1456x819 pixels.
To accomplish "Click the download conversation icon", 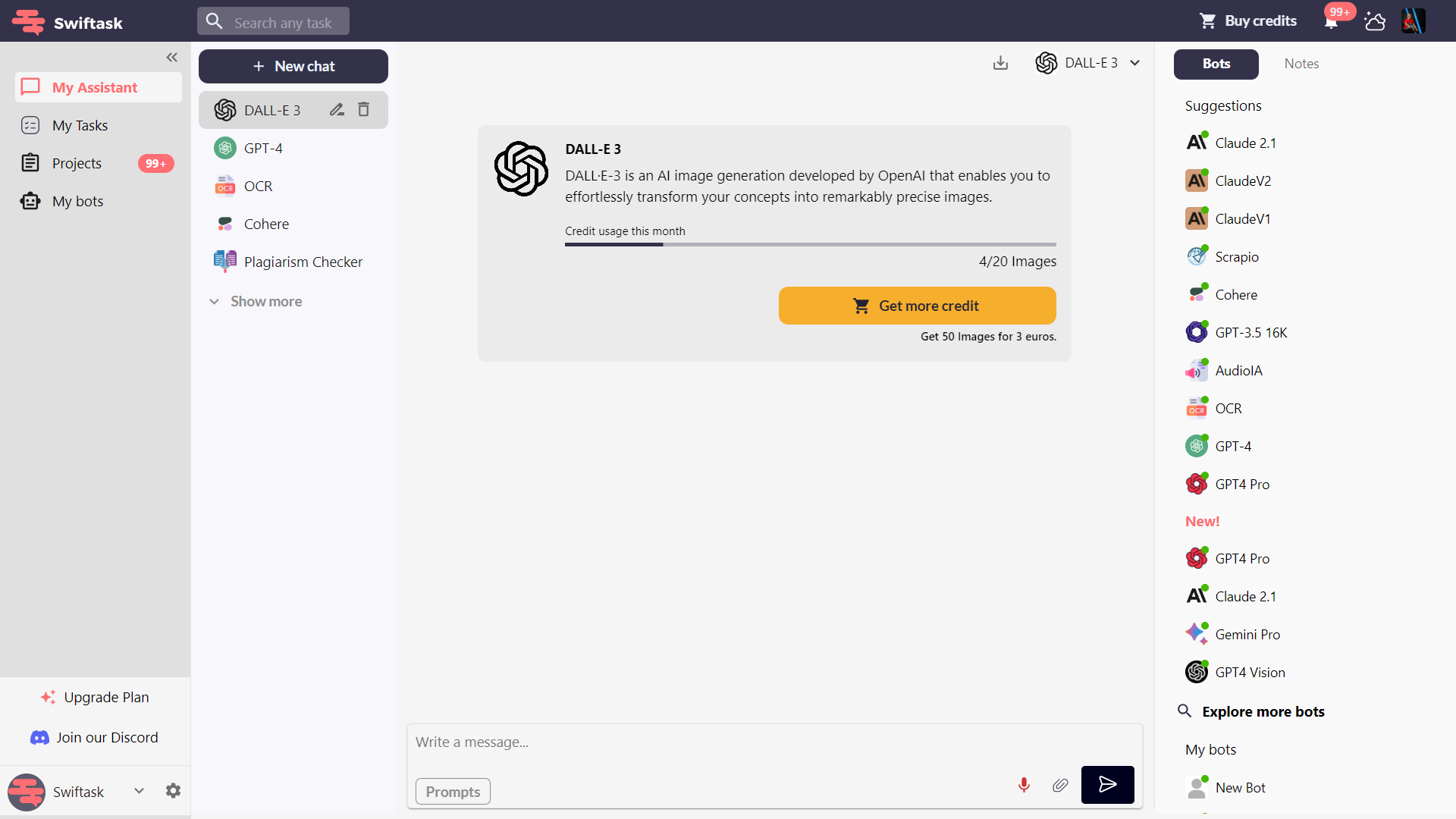I will point(1000,63).
